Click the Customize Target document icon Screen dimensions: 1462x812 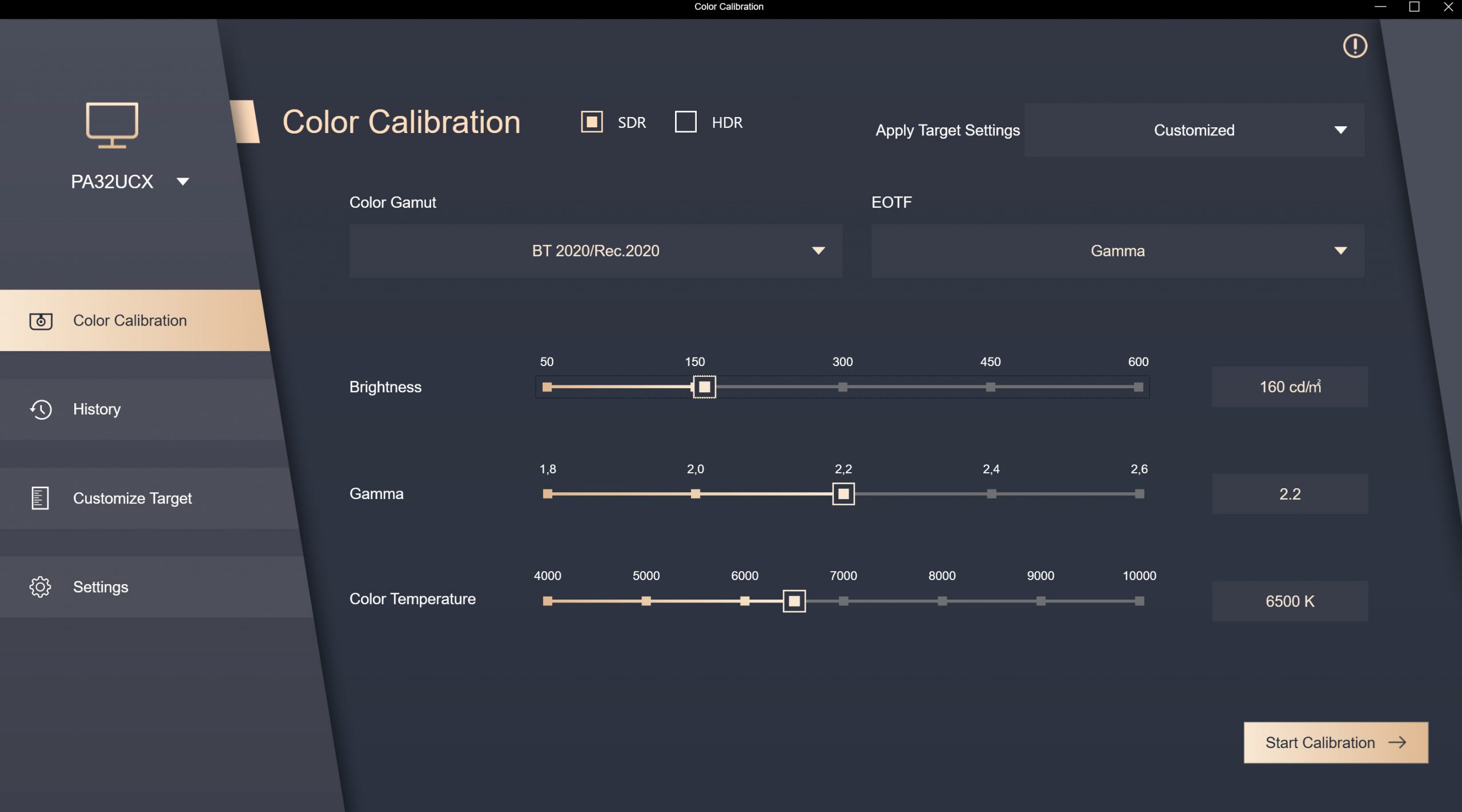pyautogui.click(x=40, y=498)
